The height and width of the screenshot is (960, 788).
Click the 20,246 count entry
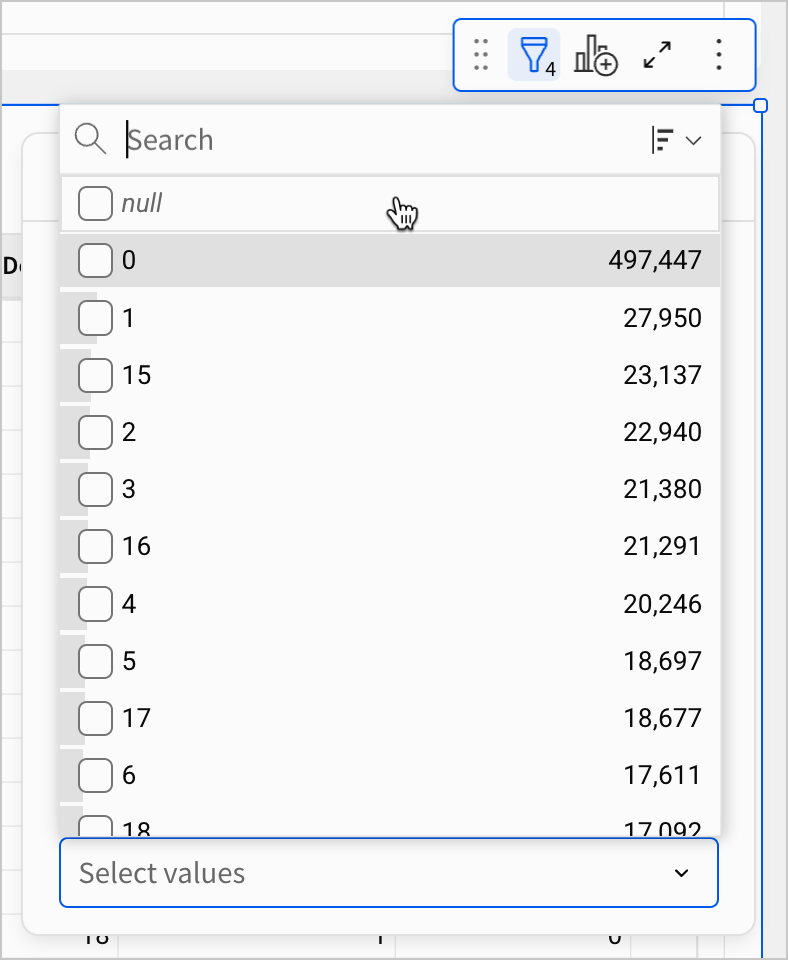656,604
